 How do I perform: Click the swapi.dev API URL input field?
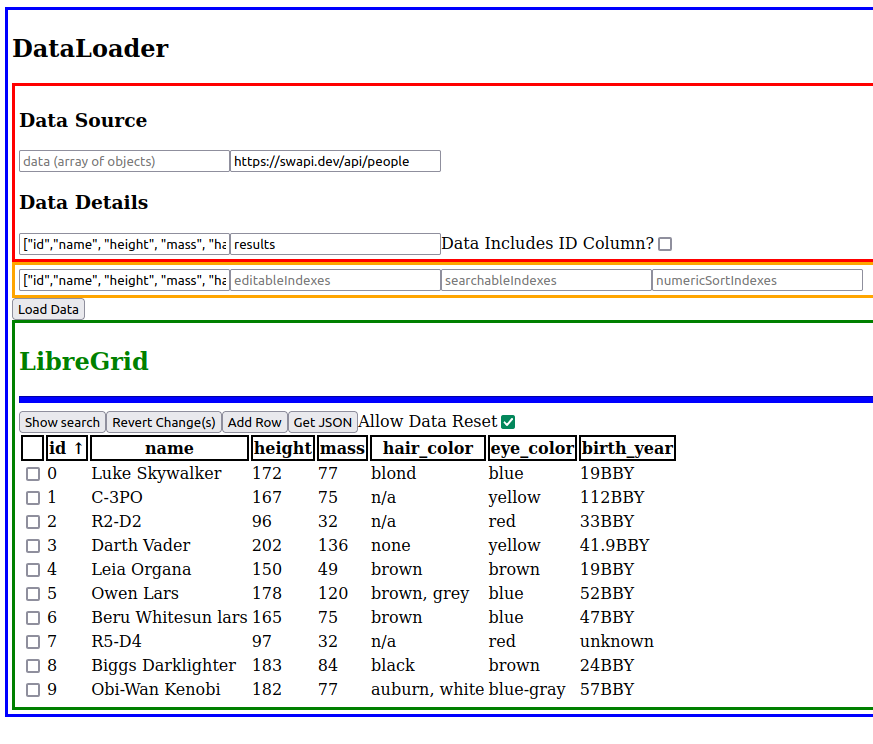335,160
